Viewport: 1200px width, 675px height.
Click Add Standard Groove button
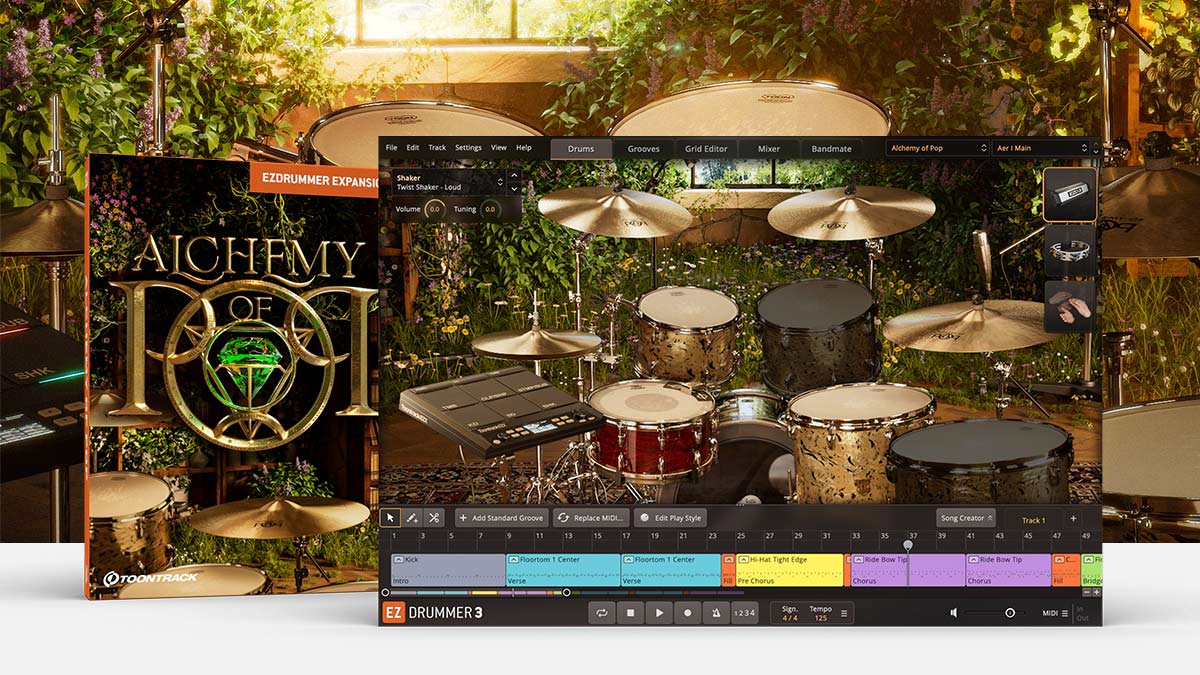pos(502,518)
